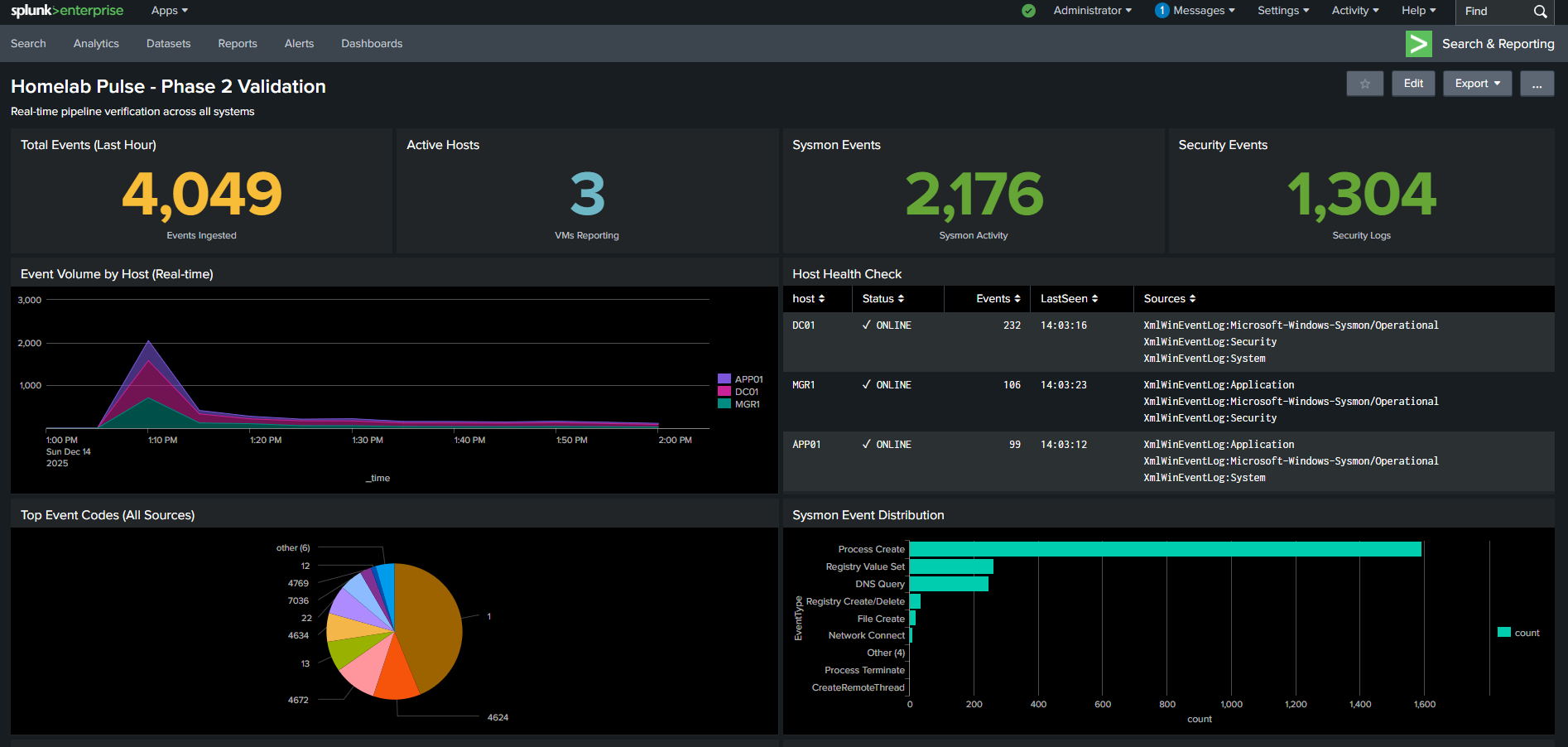Open the Alerts navigation item
1568x747 pixels.
[x=299, y=43]
